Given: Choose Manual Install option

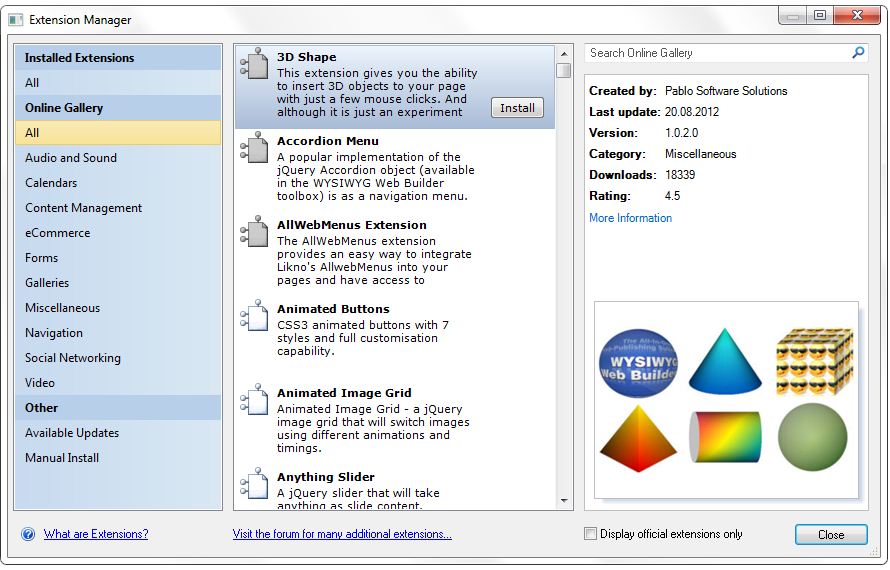Looking at the screenshot, I should [118, 458].
